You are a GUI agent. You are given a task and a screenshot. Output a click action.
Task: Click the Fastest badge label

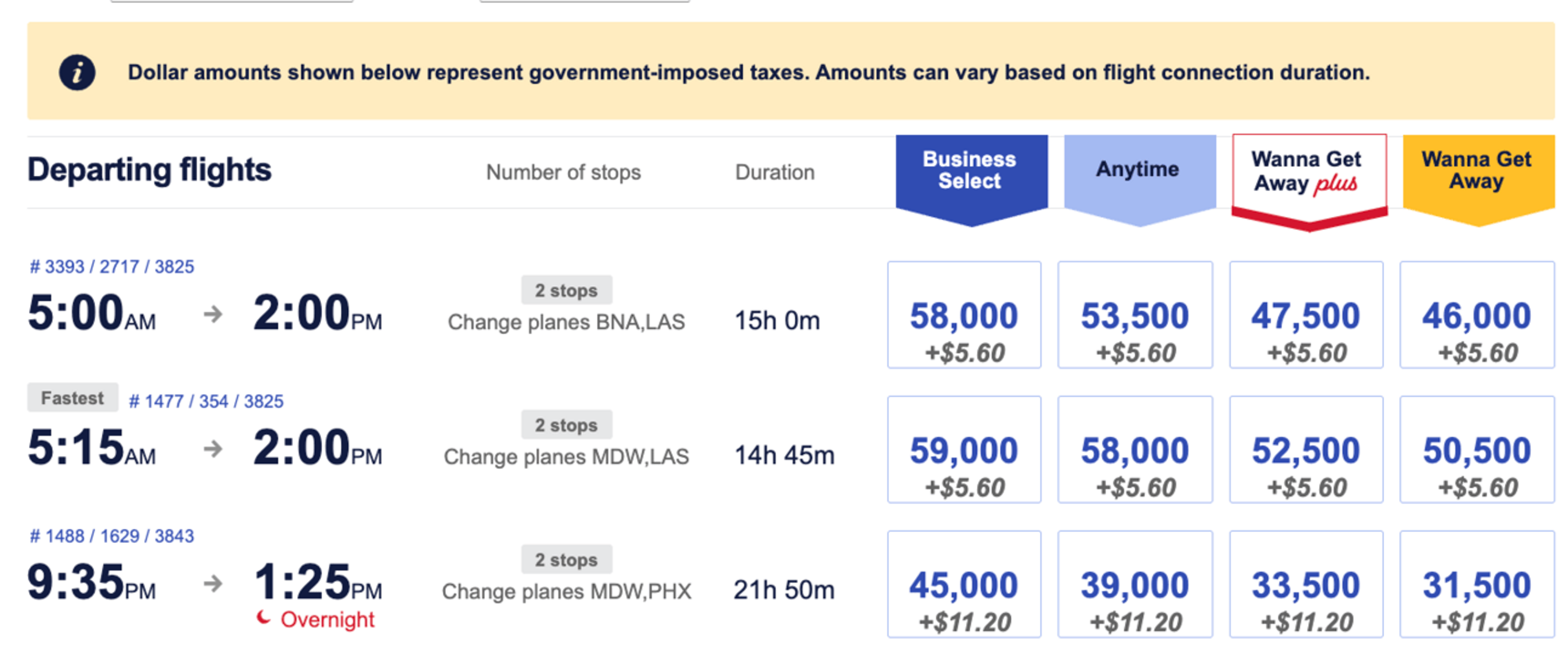72,398
